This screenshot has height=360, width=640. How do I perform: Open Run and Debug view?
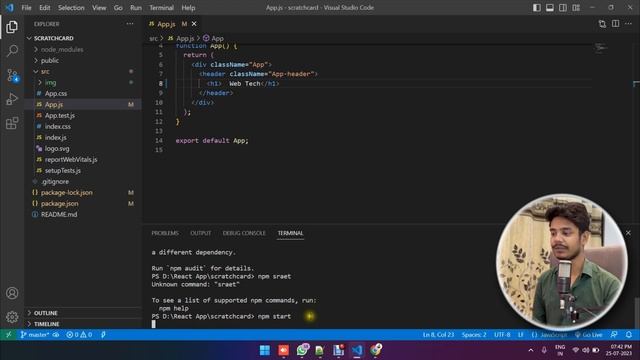(12, 99)
